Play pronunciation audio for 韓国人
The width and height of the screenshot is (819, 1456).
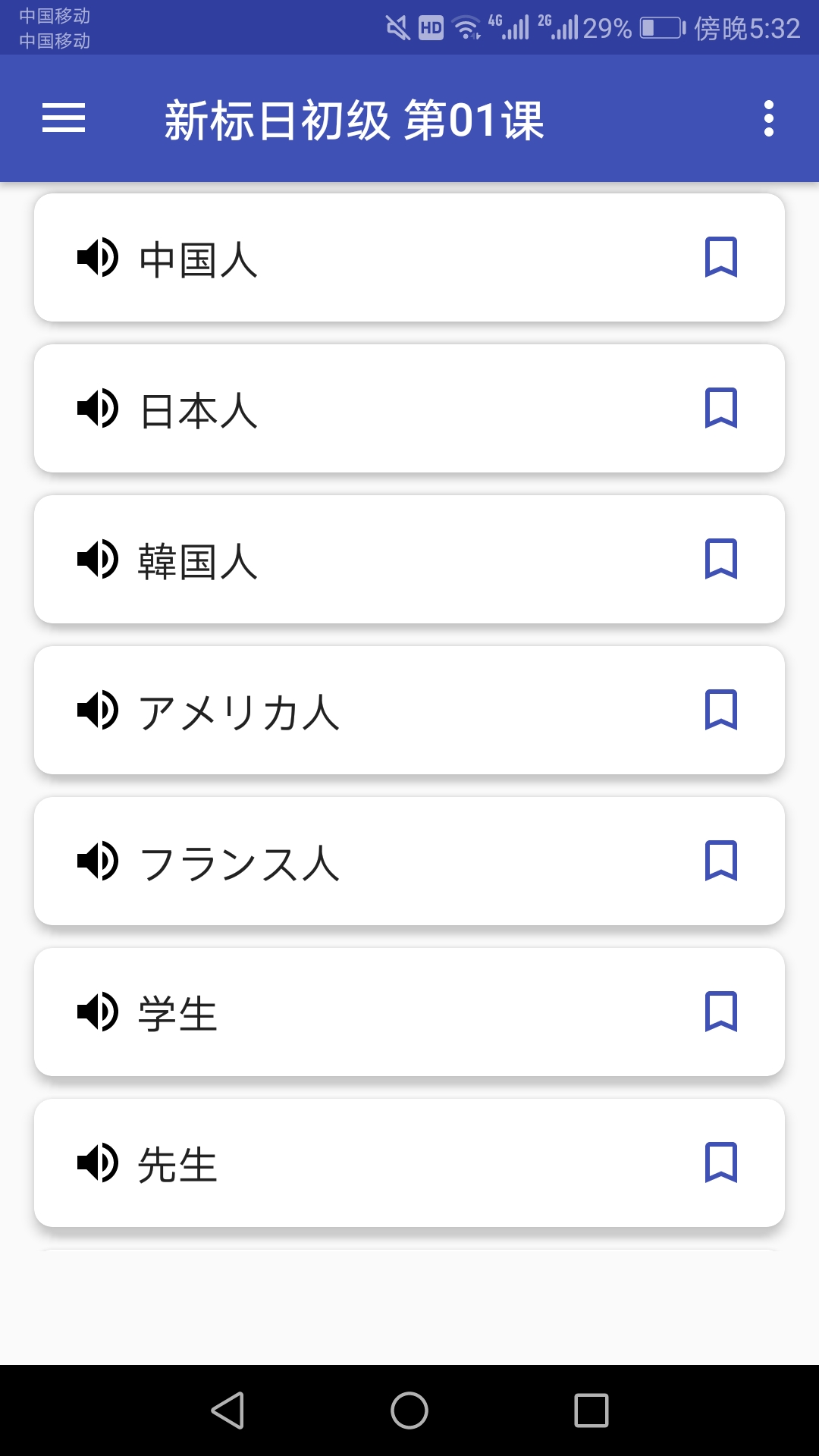tap(98, 559)
